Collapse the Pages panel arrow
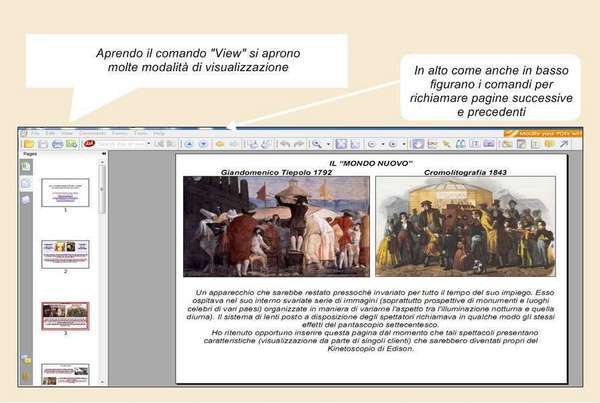 point(103,154)
